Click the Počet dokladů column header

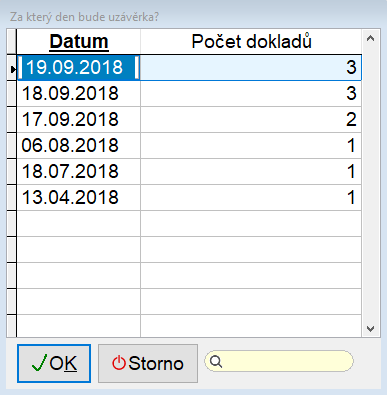pyautogui.click(x=251, y=42)
